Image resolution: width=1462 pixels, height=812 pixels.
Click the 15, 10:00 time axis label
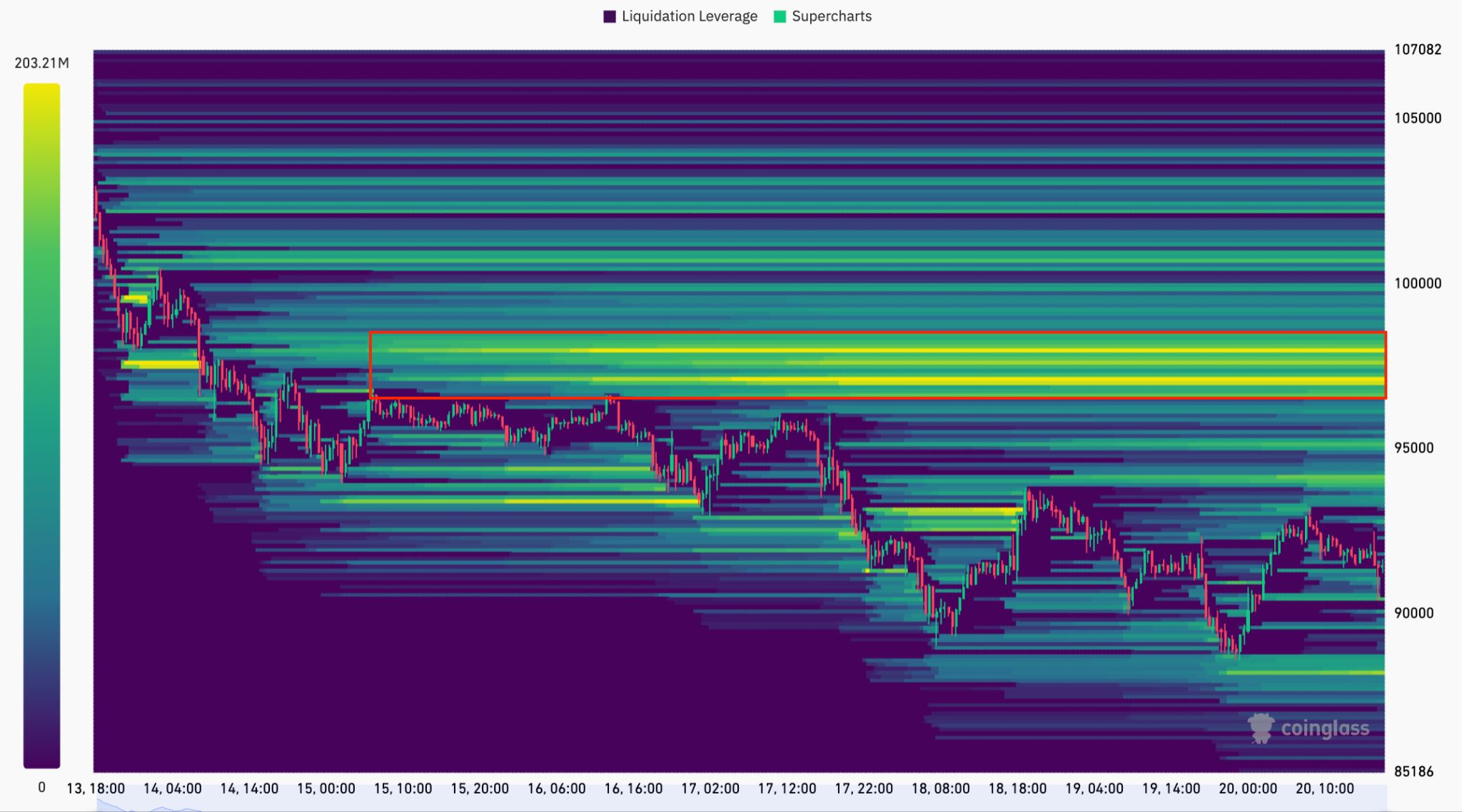[403, 788]
